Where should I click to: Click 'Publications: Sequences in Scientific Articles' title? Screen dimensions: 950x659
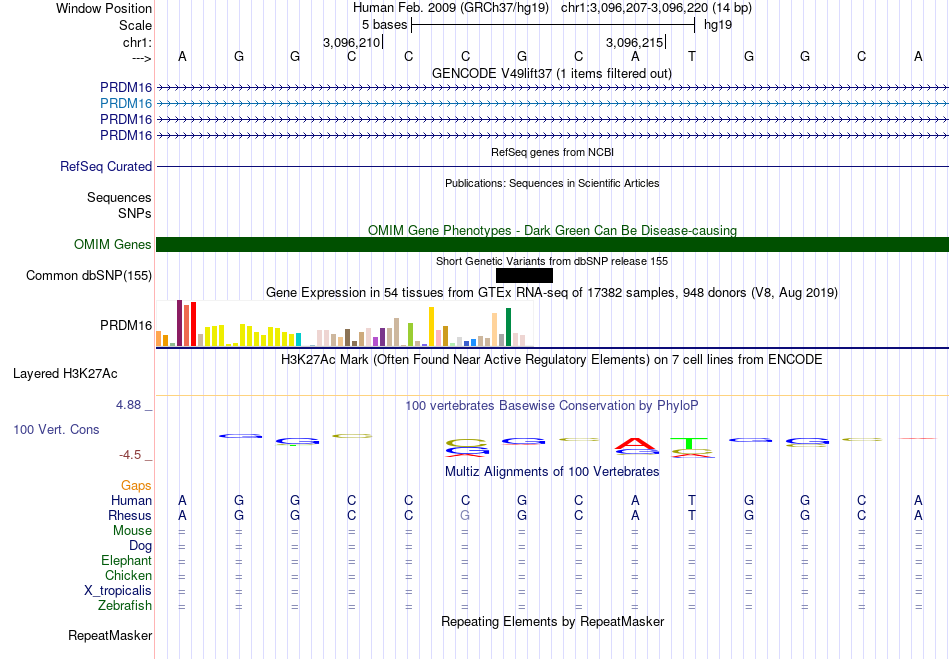(552, 184)
